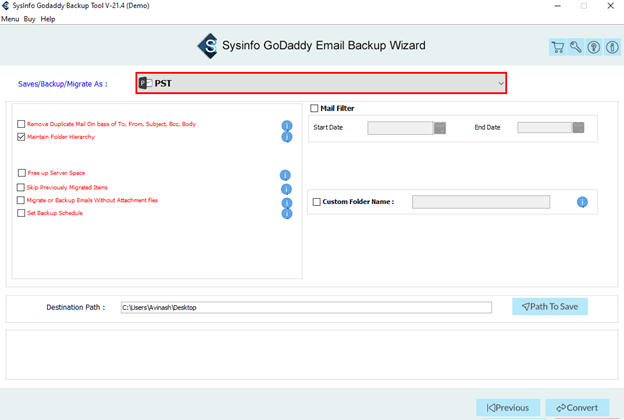Open the PST save format dropdown

click(x=321, y=83)
